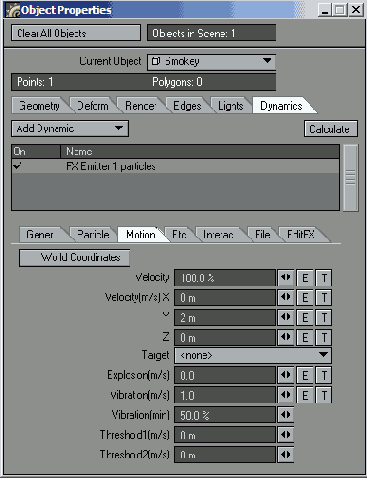Open the File sub-tab

263,235
